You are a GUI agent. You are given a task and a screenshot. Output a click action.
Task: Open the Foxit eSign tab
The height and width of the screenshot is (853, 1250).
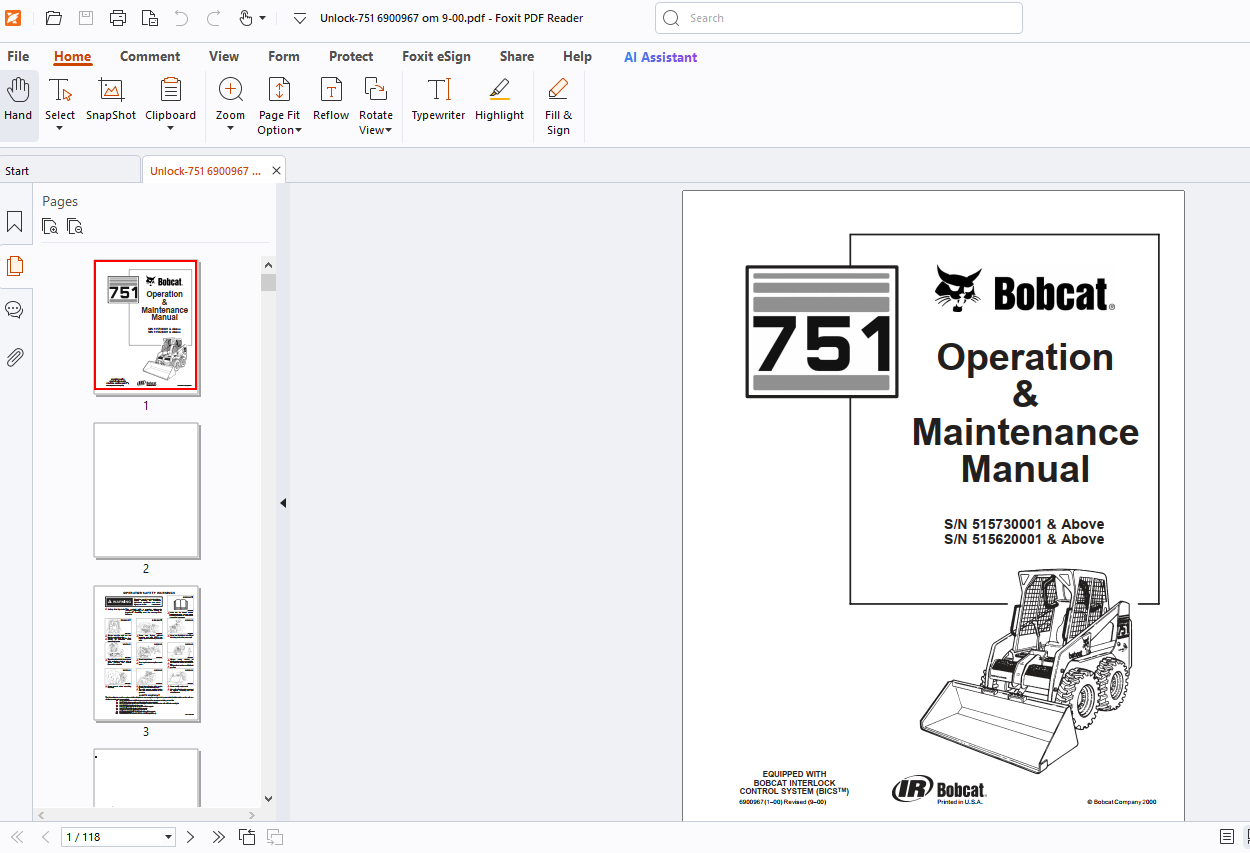pos(436,57)
